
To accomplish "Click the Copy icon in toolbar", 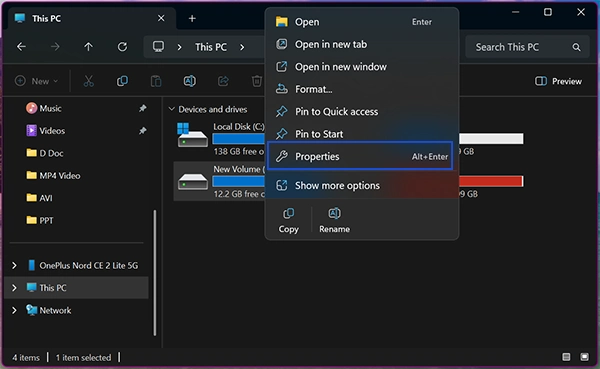I will click(122, 81).
